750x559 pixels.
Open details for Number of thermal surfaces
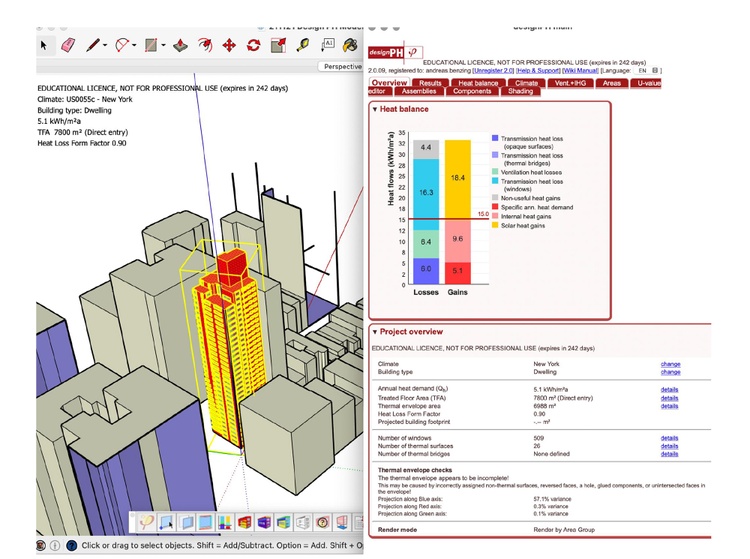(x=669, y=446)
